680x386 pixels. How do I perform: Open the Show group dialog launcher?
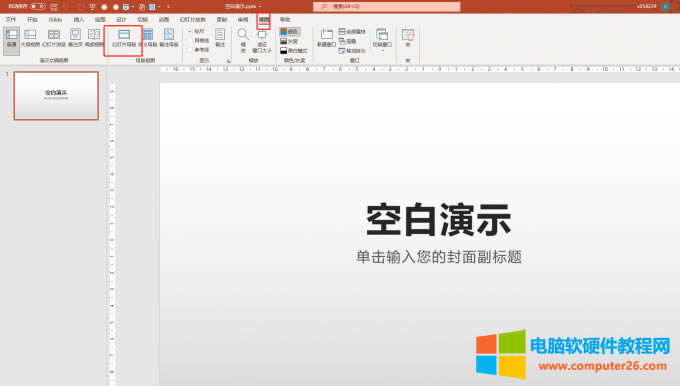tap(228, 61)
